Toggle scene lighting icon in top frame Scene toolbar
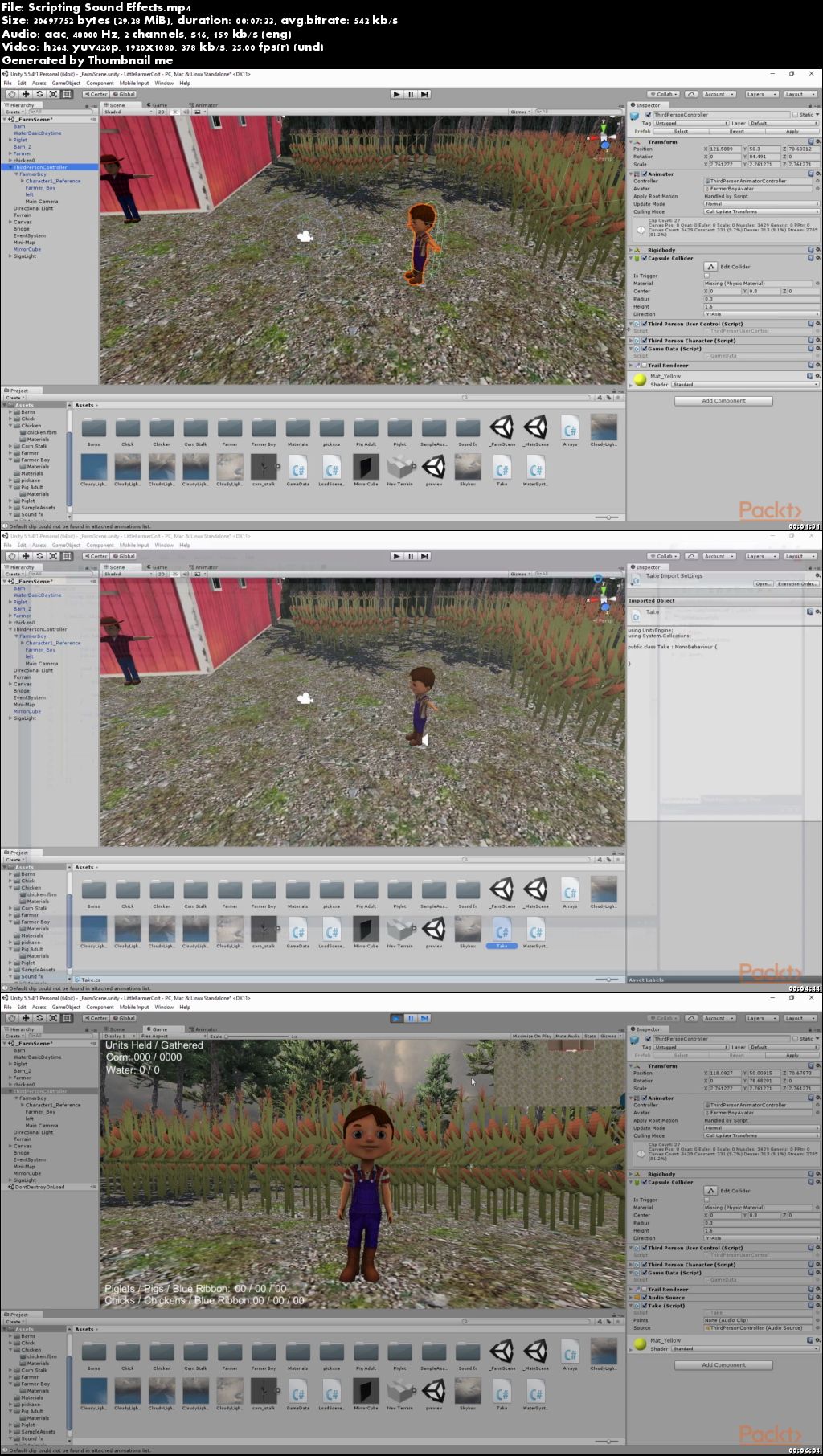 [176, 112]
